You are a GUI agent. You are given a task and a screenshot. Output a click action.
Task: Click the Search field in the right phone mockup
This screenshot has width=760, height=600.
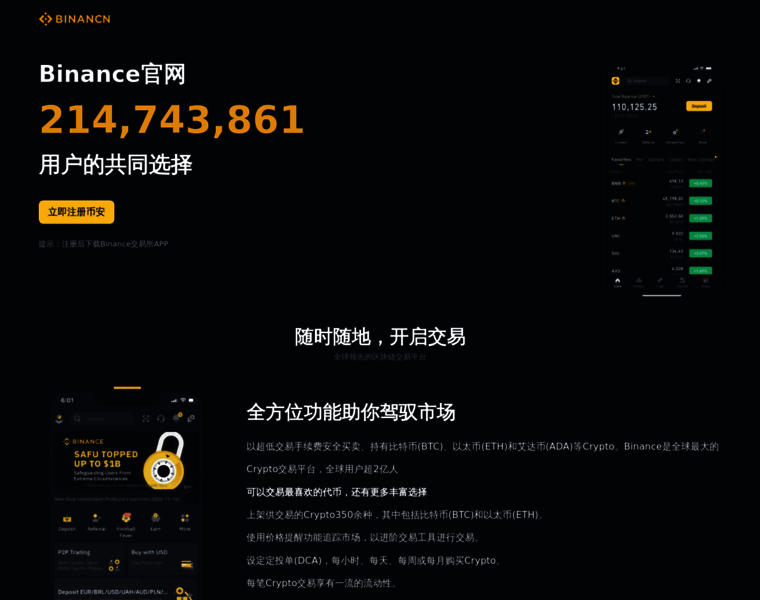[646, 81]
